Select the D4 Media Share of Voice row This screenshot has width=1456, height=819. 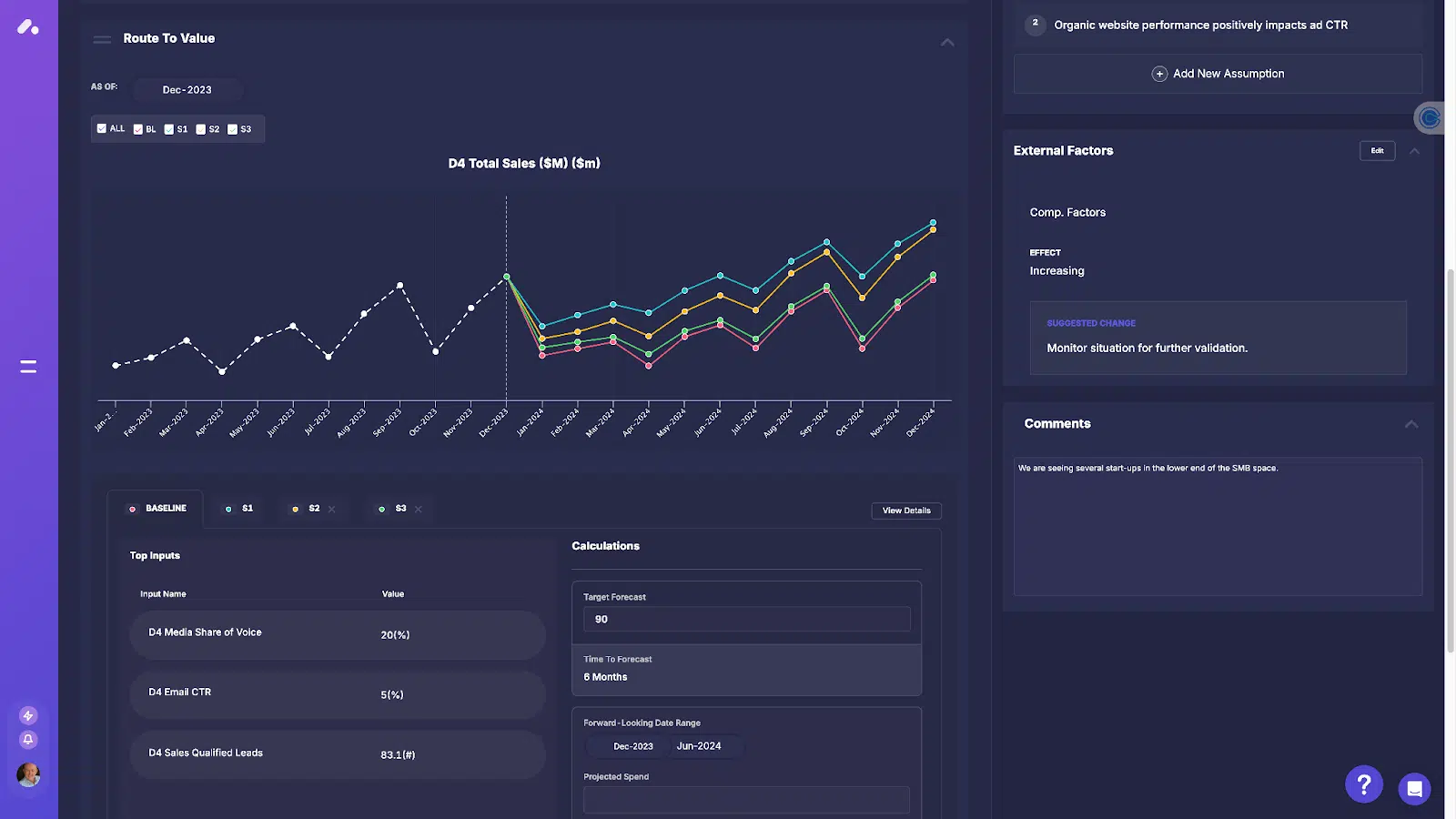point(338,634)
